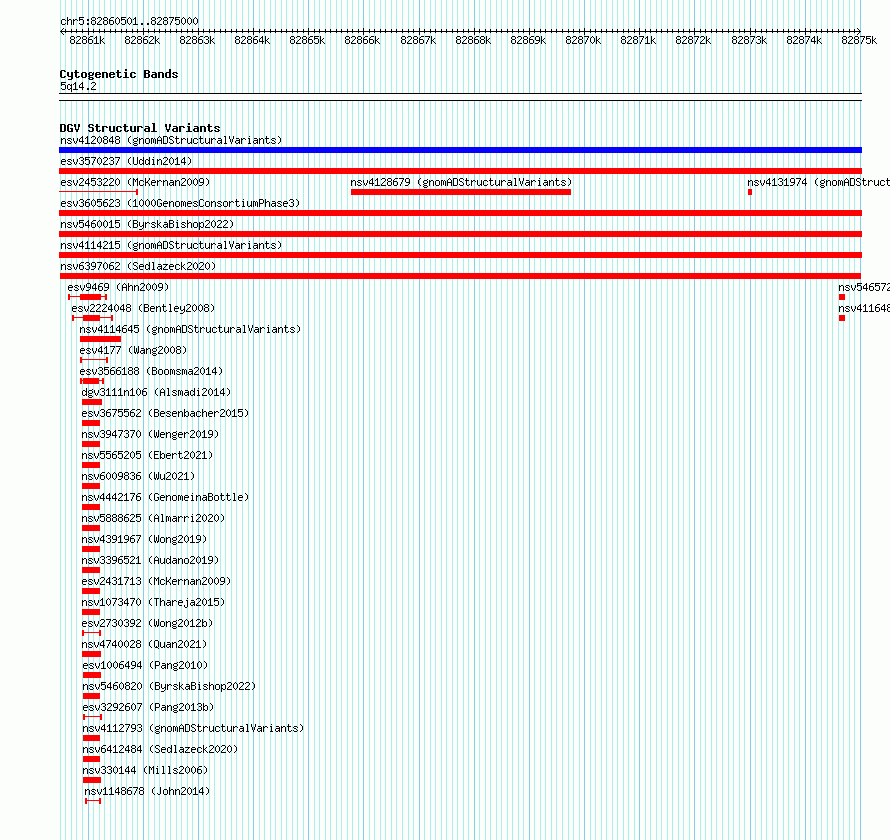Click nsv330144 (Mills2006) label
The height and width of the screenshot is (840, 890).
[145, 770]
